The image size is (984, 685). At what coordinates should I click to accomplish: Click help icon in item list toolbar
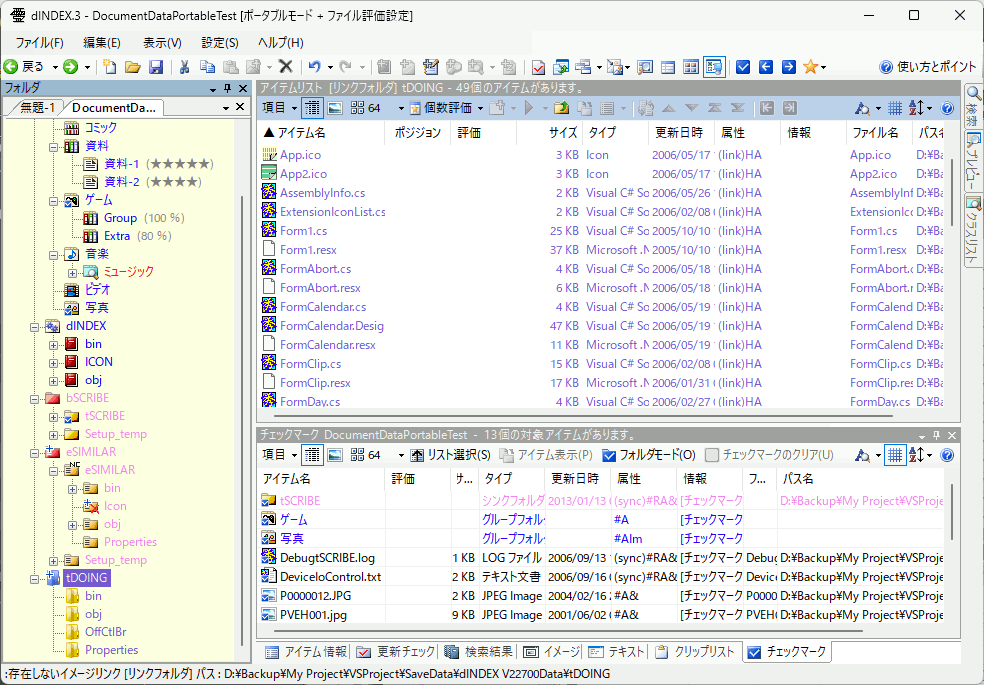[948, 108]
